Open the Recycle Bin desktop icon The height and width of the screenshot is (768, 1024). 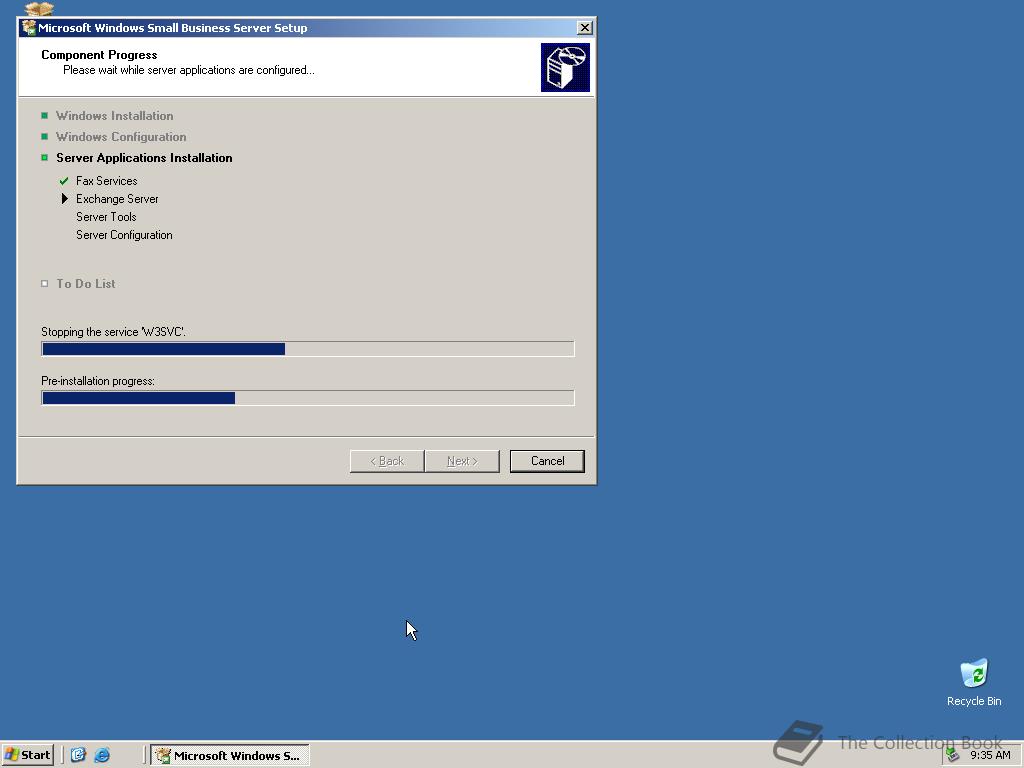[x=974, y=682]
